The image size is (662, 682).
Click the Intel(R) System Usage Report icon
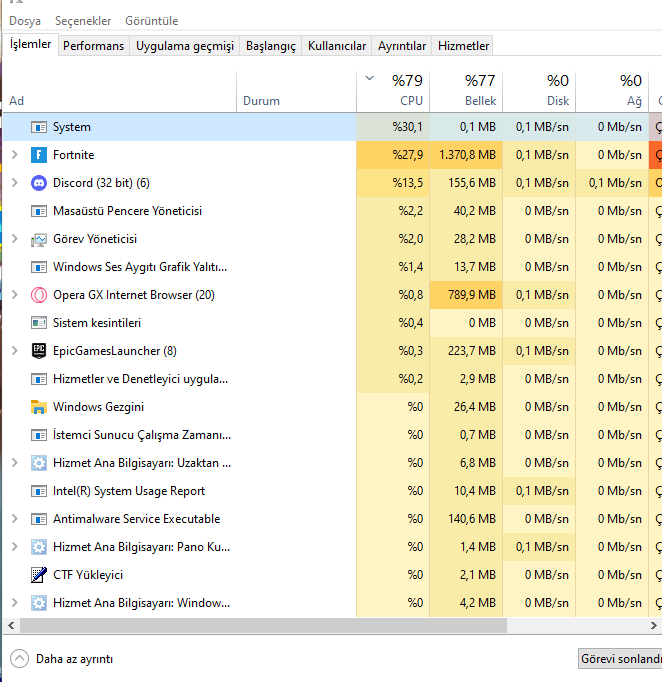[39, 491]
